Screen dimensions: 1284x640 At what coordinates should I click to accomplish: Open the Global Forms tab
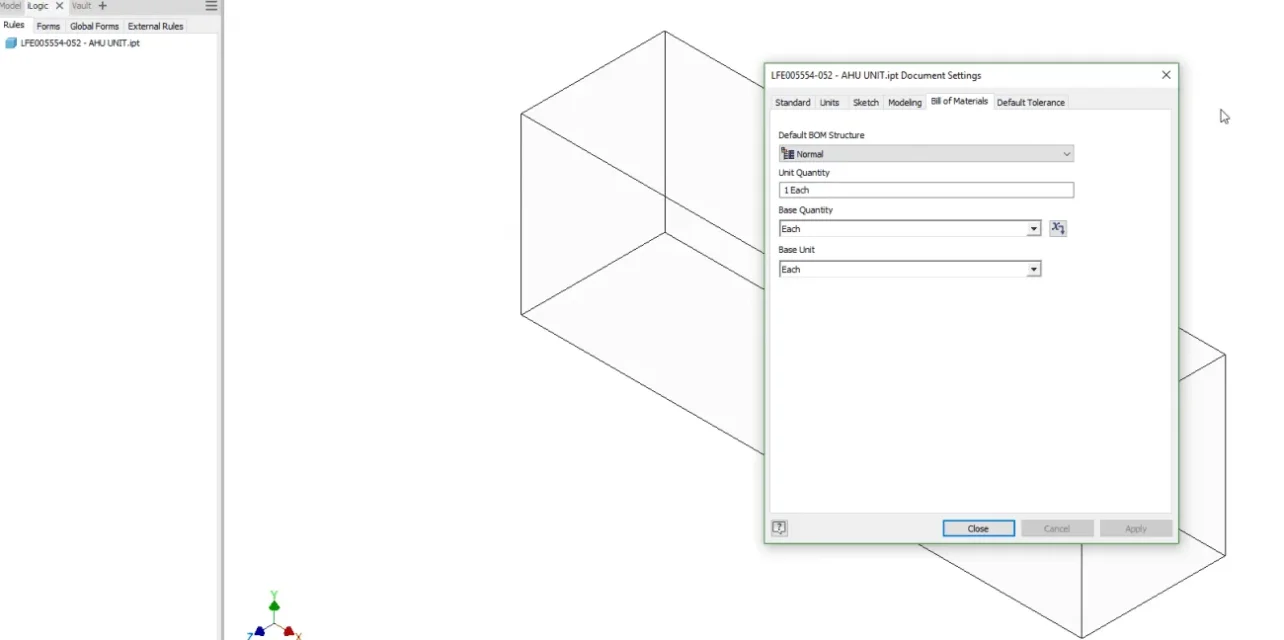[94, 26]
